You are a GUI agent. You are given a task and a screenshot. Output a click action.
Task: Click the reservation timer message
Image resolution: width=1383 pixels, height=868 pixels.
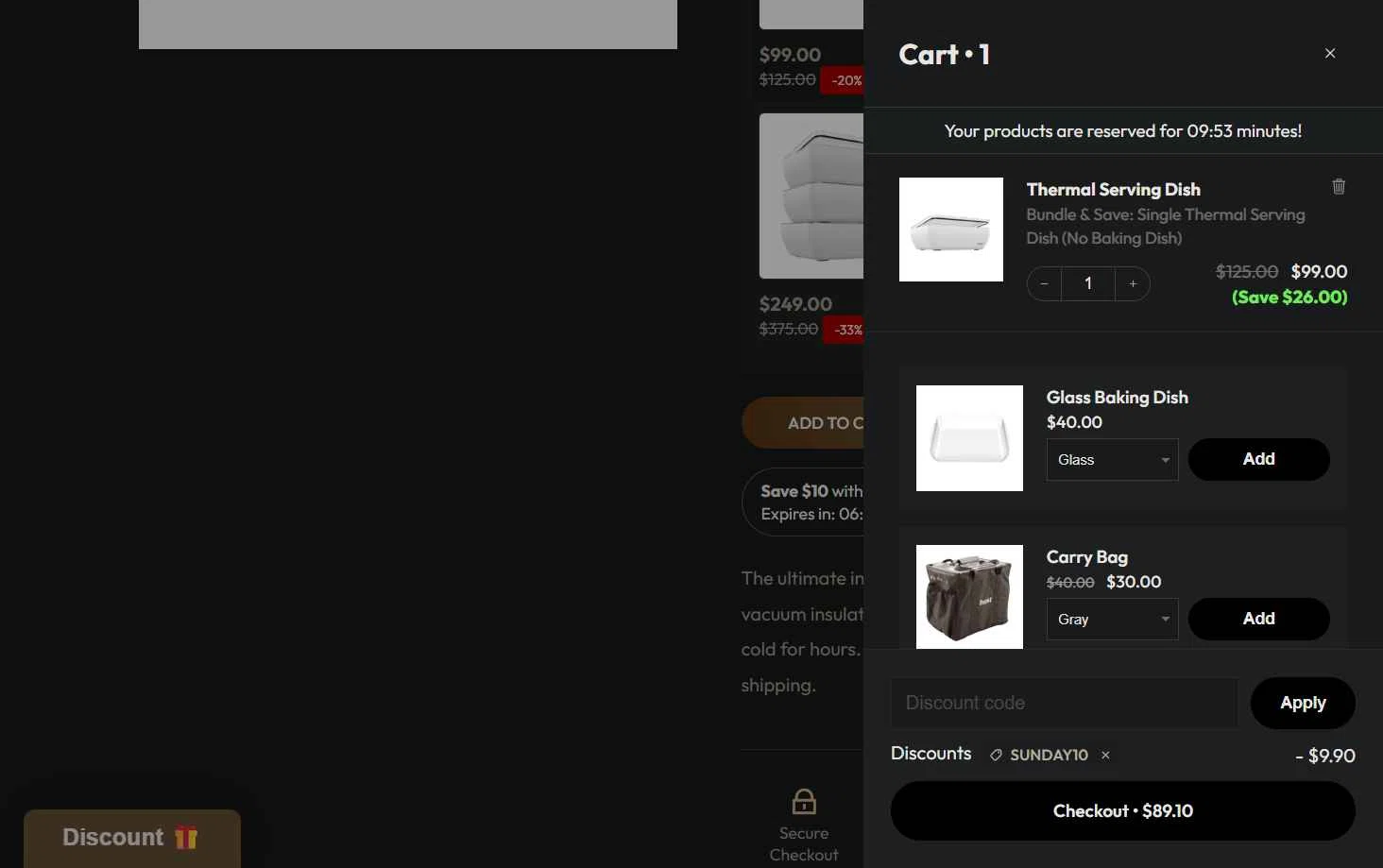[1122, 131]
